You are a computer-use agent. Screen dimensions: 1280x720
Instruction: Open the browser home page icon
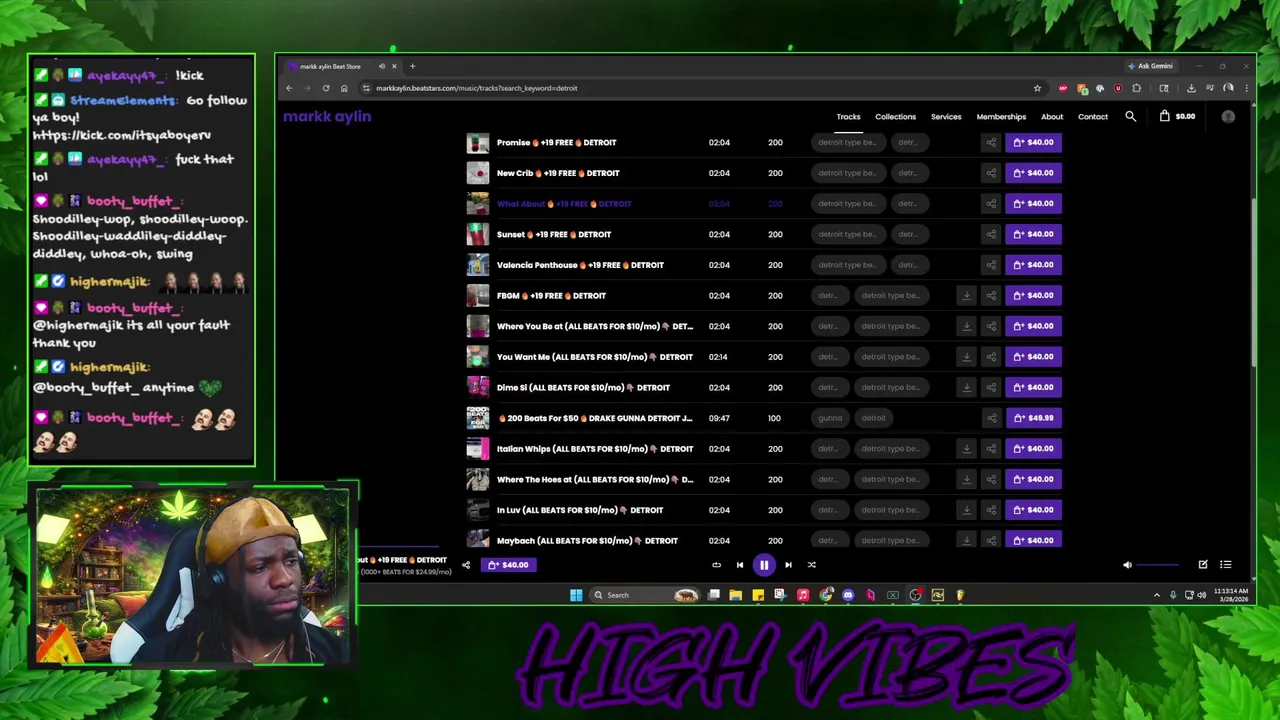click(x=344, y=88)
